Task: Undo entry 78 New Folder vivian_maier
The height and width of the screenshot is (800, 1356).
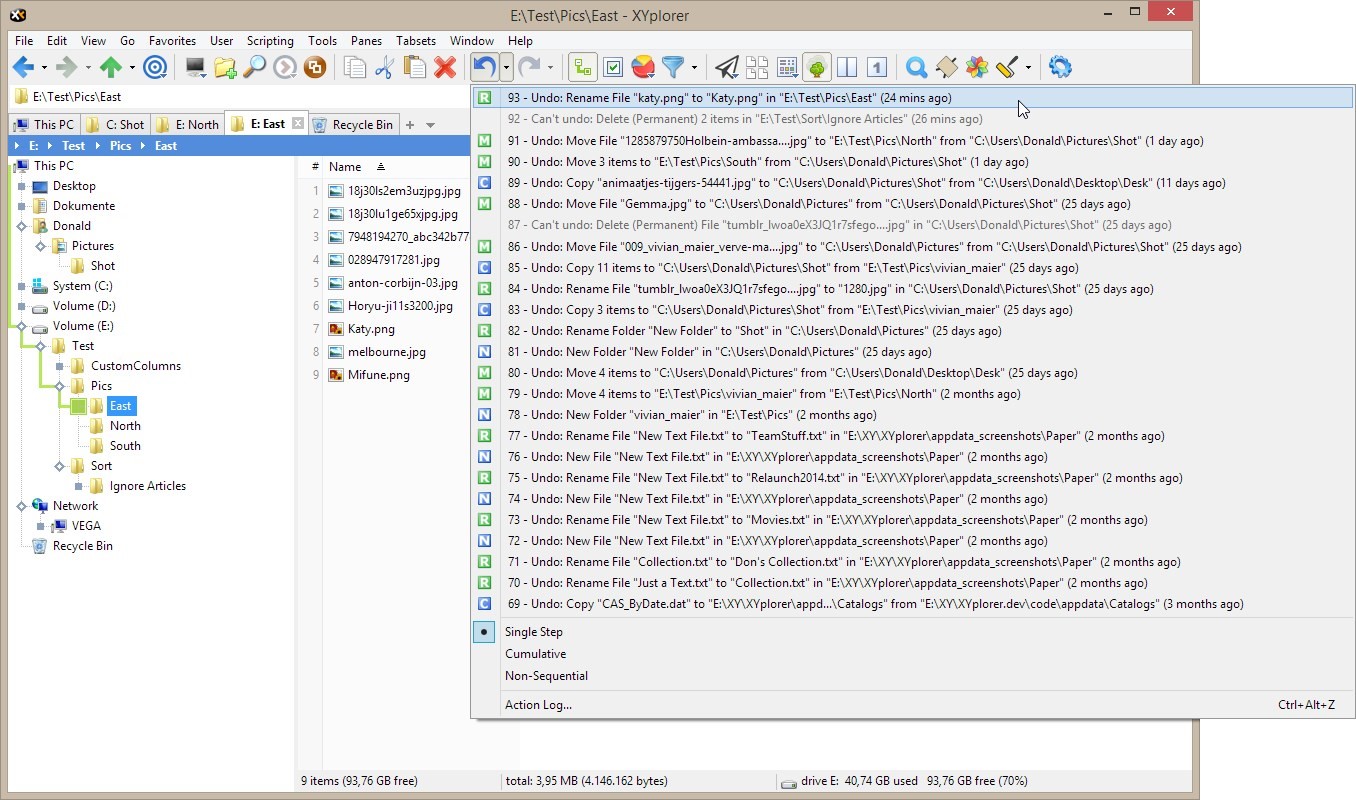Action: coord(913,415)
